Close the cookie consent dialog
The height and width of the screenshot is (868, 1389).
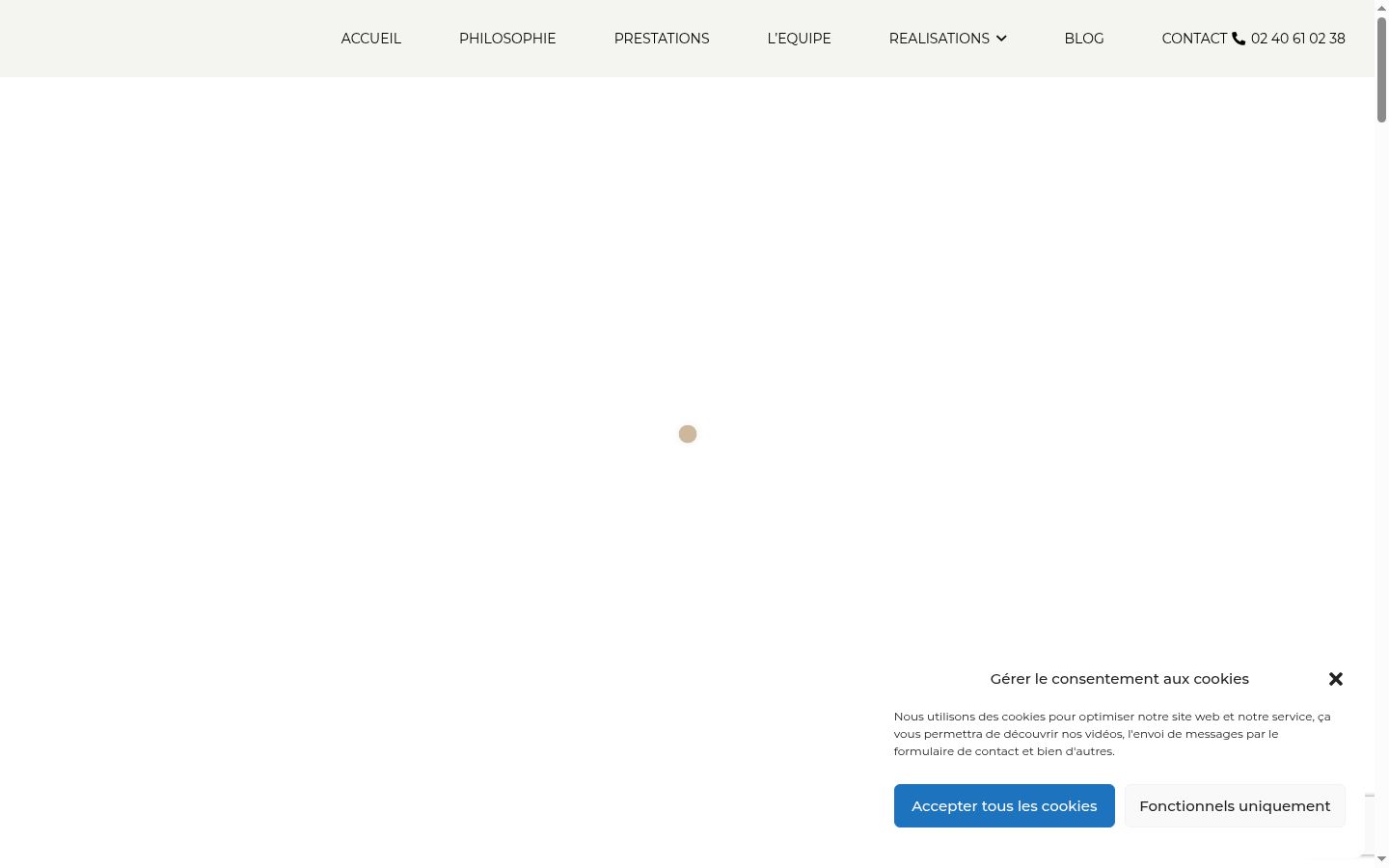click(x=1336, y=679)
